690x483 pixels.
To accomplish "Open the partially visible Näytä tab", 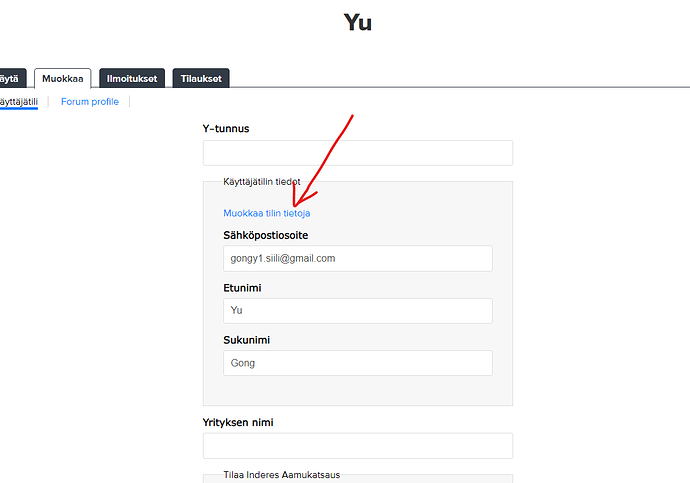I will pos(10,78).
